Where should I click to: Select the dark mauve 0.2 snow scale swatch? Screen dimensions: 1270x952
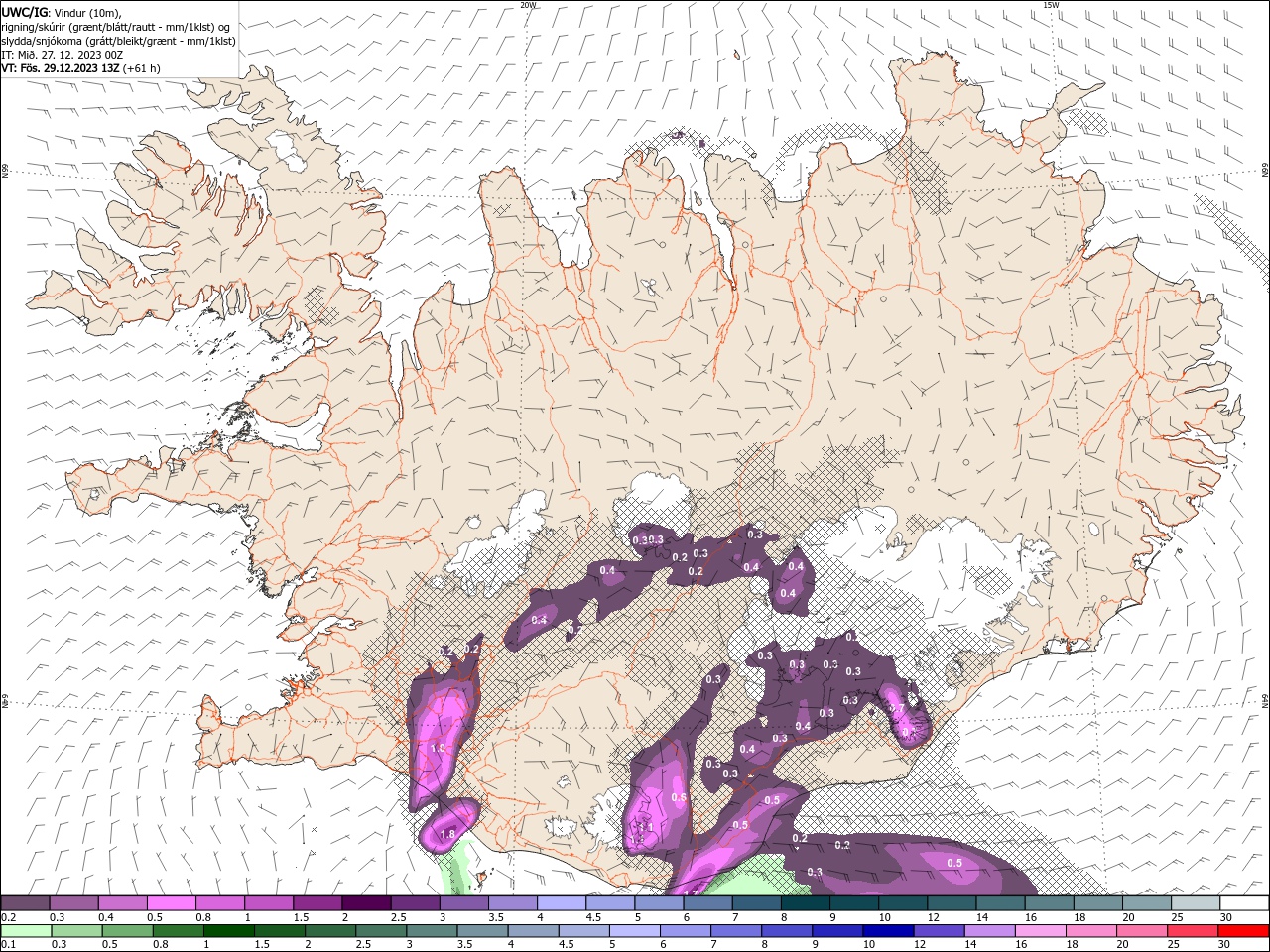(25, 902)
